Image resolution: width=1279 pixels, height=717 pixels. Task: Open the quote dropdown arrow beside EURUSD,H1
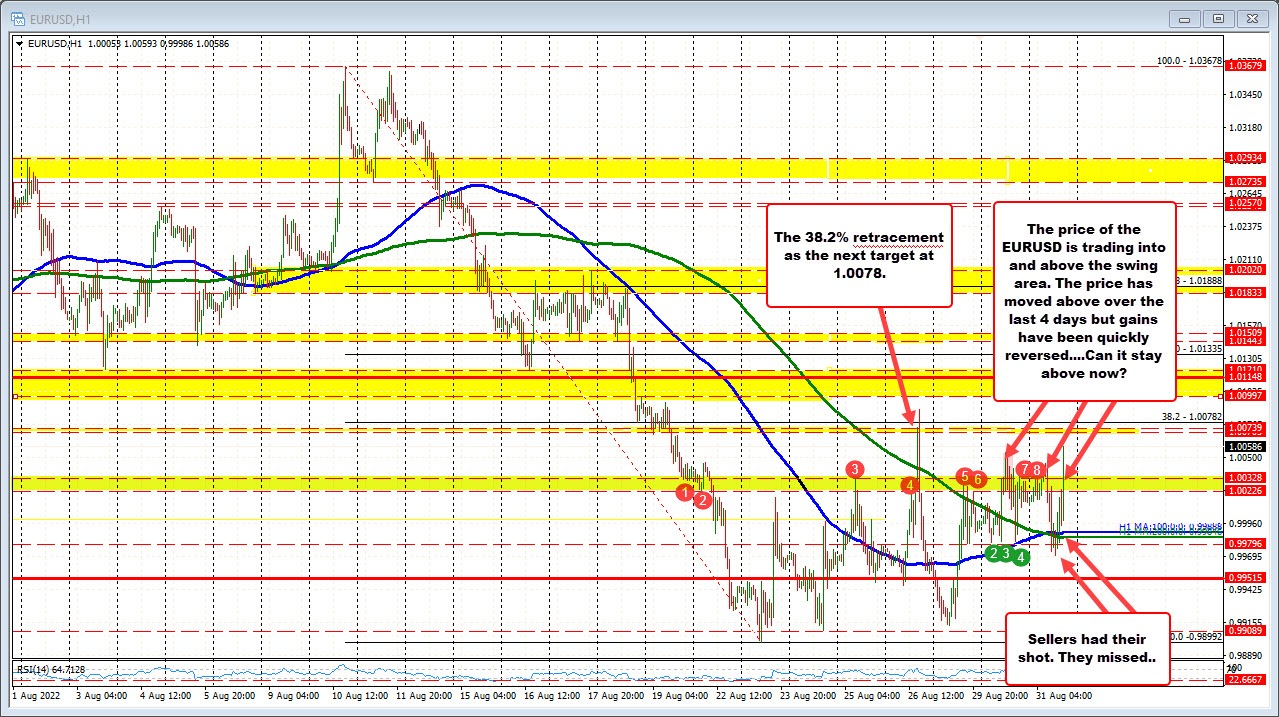pos(18,43)
